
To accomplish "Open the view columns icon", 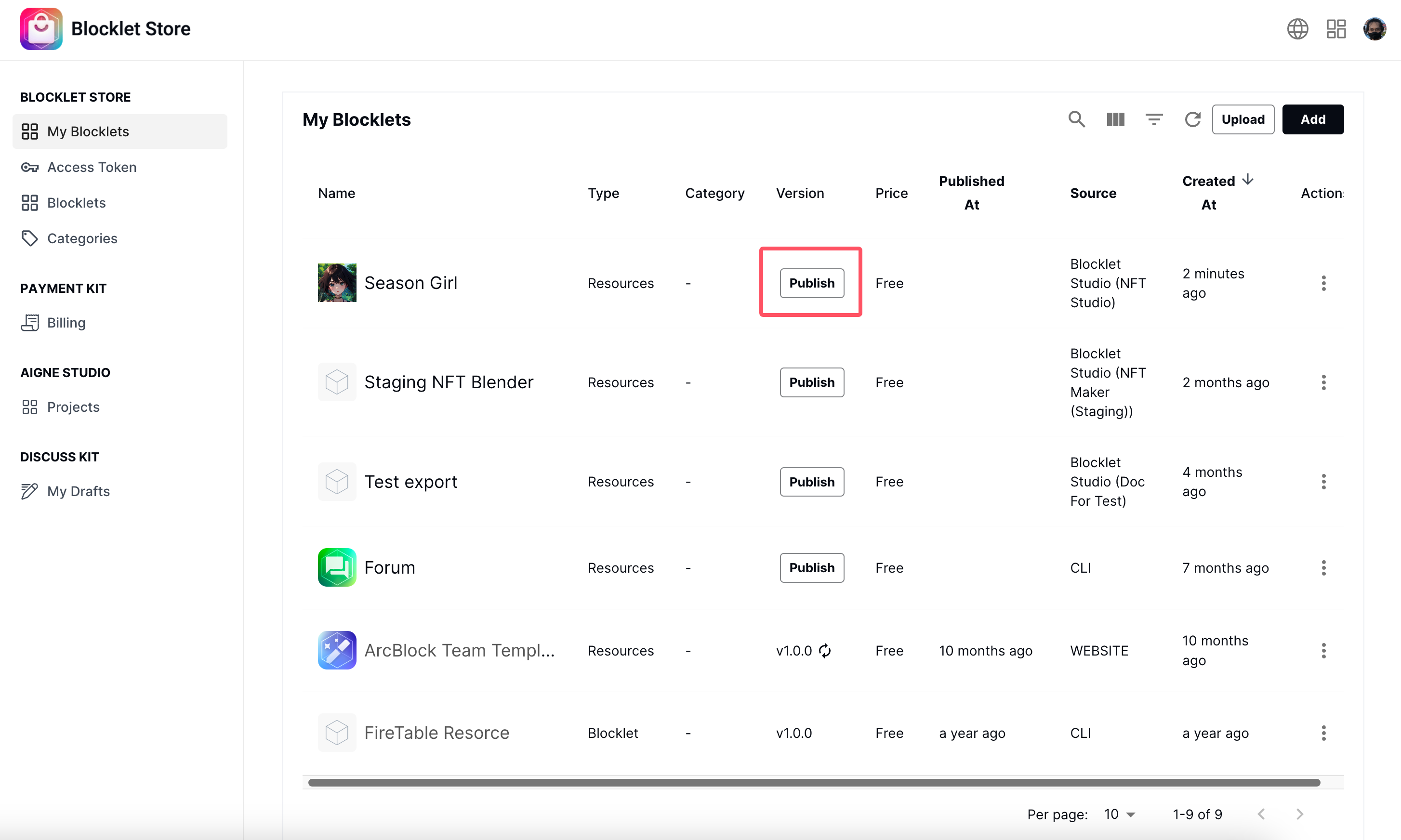I will (x=1115, y=119).
